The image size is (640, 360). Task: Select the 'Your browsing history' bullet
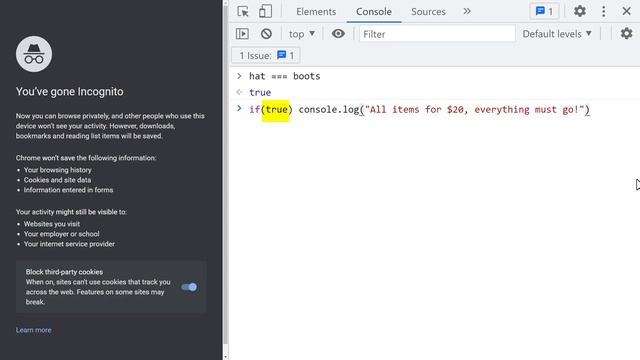click(x=58, y=170)
